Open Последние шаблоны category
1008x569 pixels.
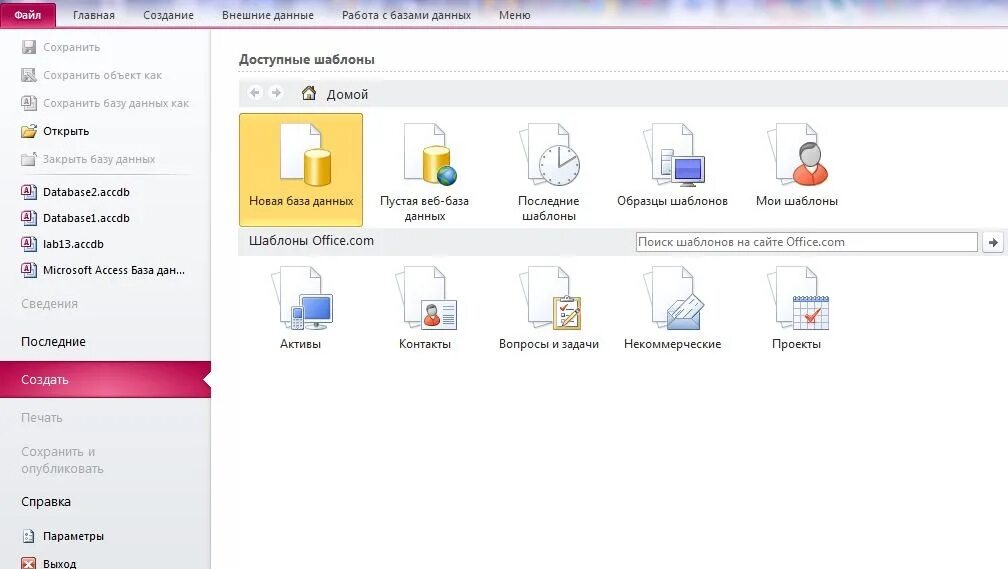[548, 172]
